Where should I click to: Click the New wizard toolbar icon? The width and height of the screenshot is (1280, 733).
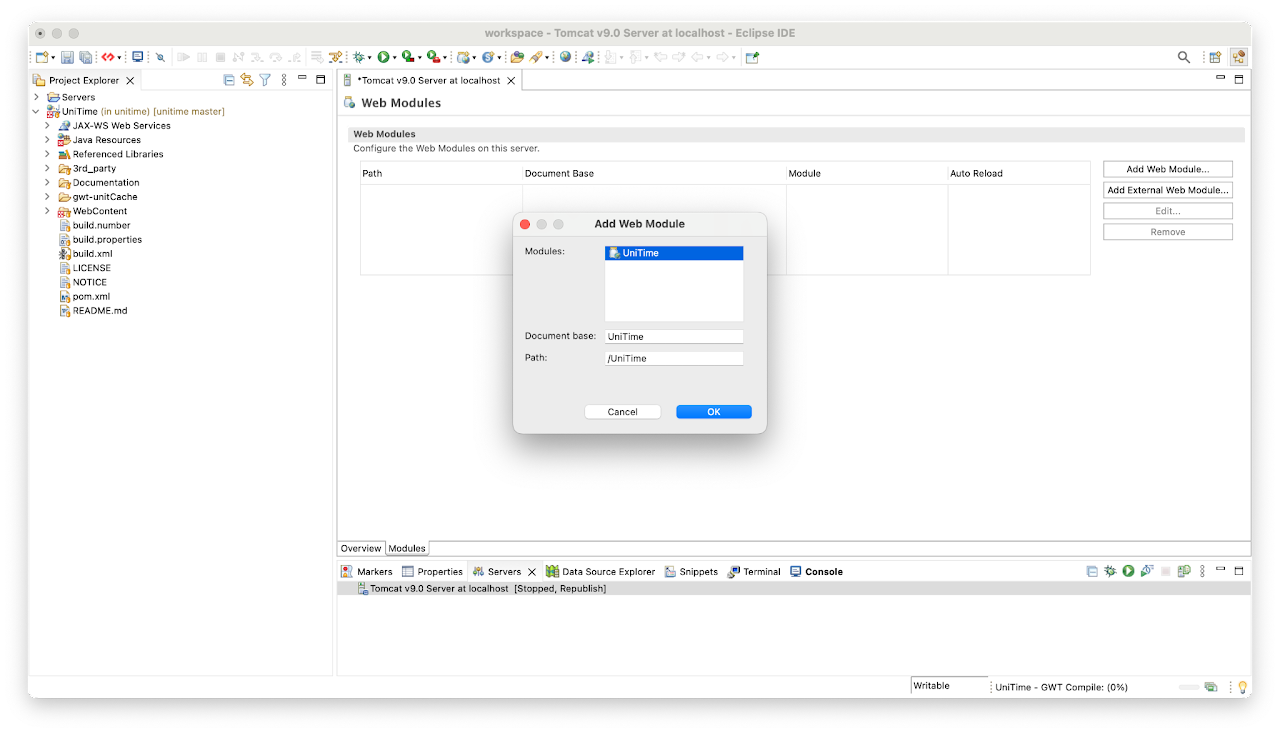(x=42, y=58)
